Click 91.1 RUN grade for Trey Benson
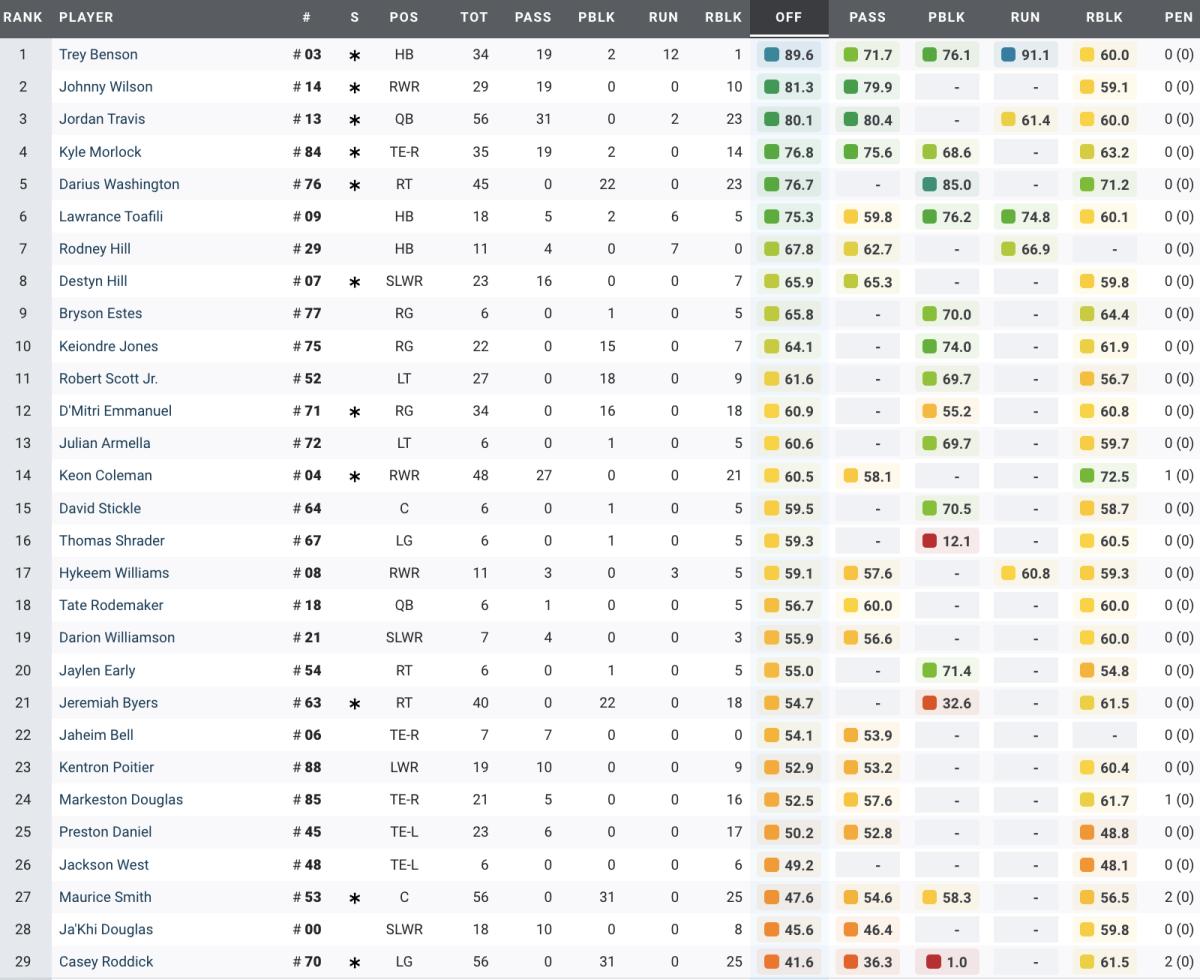1200x980 pixels. pos(1026,55)
